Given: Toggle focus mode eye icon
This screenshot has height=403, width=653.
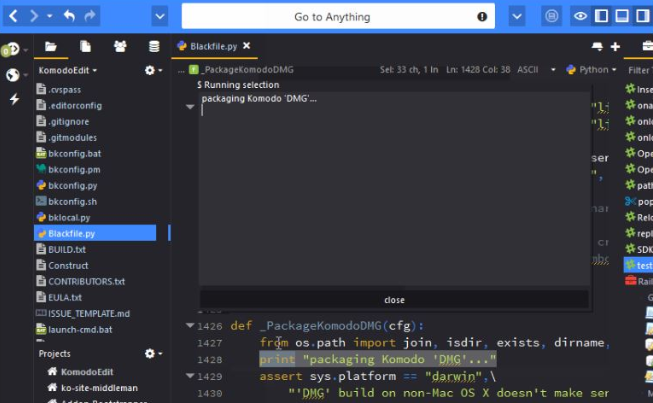Looking at the screenshot, I should pos(580,17).
